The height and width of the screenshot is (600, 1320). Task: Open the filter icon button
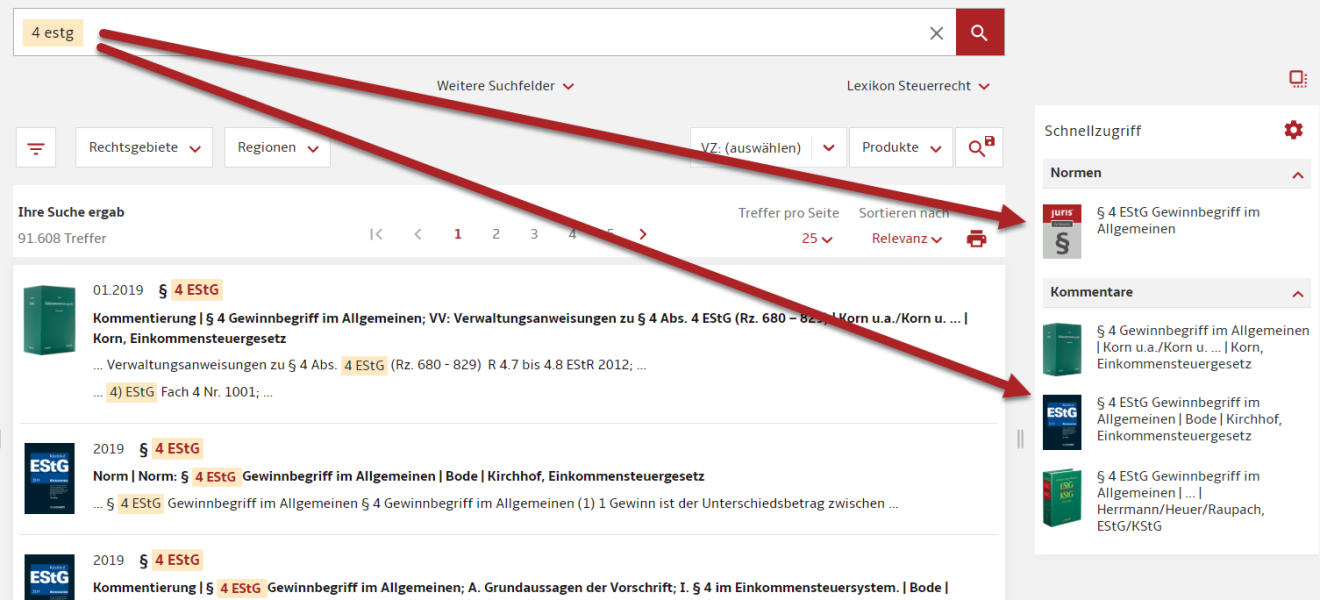pos(36,148)
